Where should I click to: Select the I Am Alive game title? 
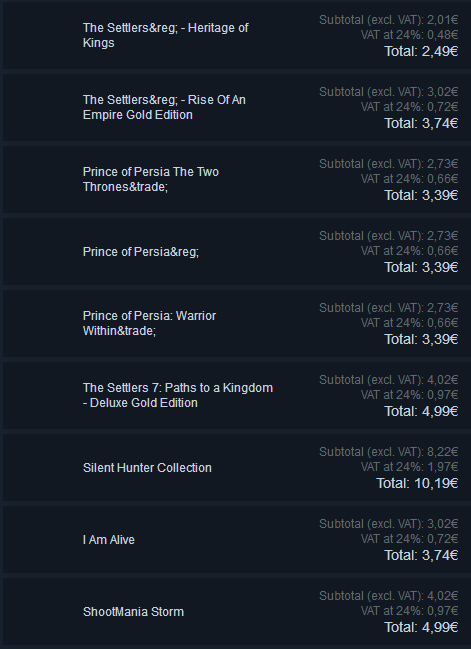tap(109, 540)
